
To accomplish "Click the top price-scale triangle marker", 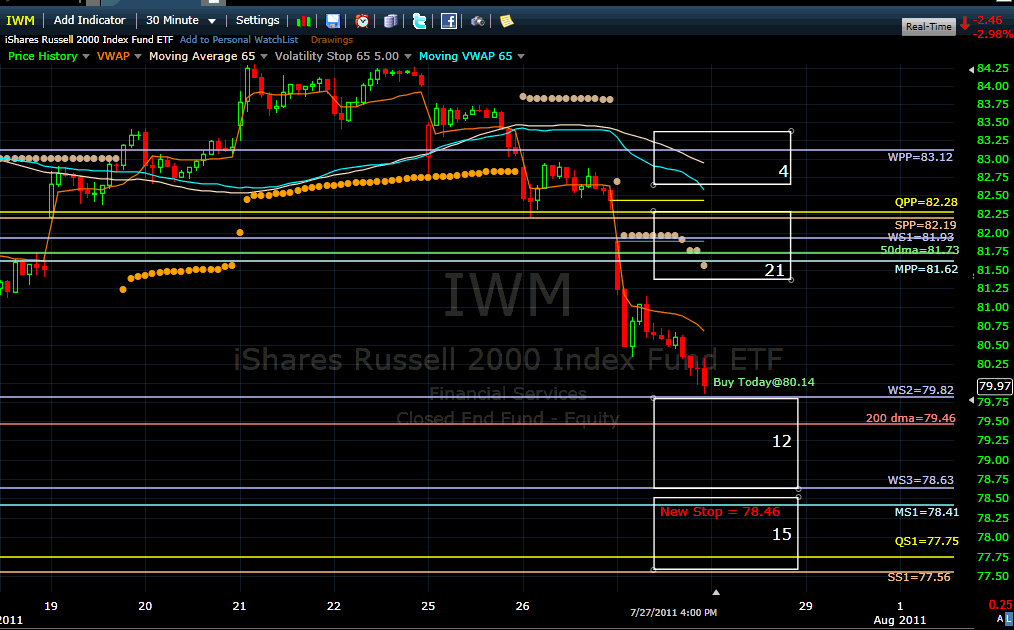I will 971,69.
